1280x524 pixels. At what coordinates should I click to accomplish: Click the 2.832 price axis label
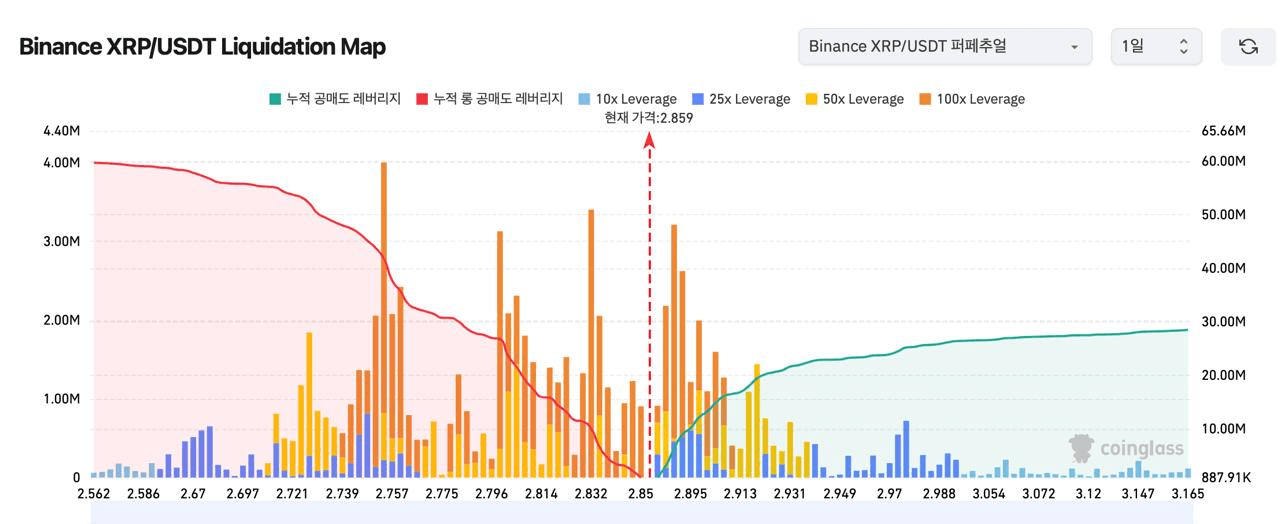pos(591,493)
